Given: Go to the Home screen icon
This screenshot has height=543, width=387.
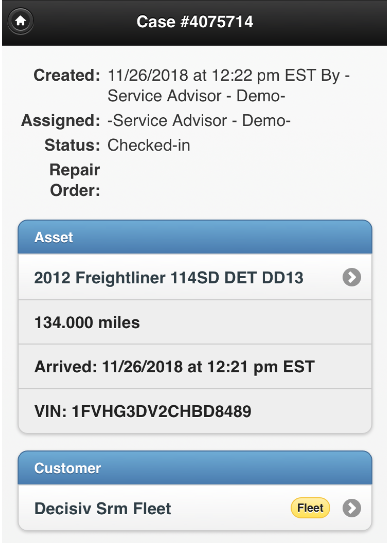Looking at the screenshot, I should click(x=20, y=21).
